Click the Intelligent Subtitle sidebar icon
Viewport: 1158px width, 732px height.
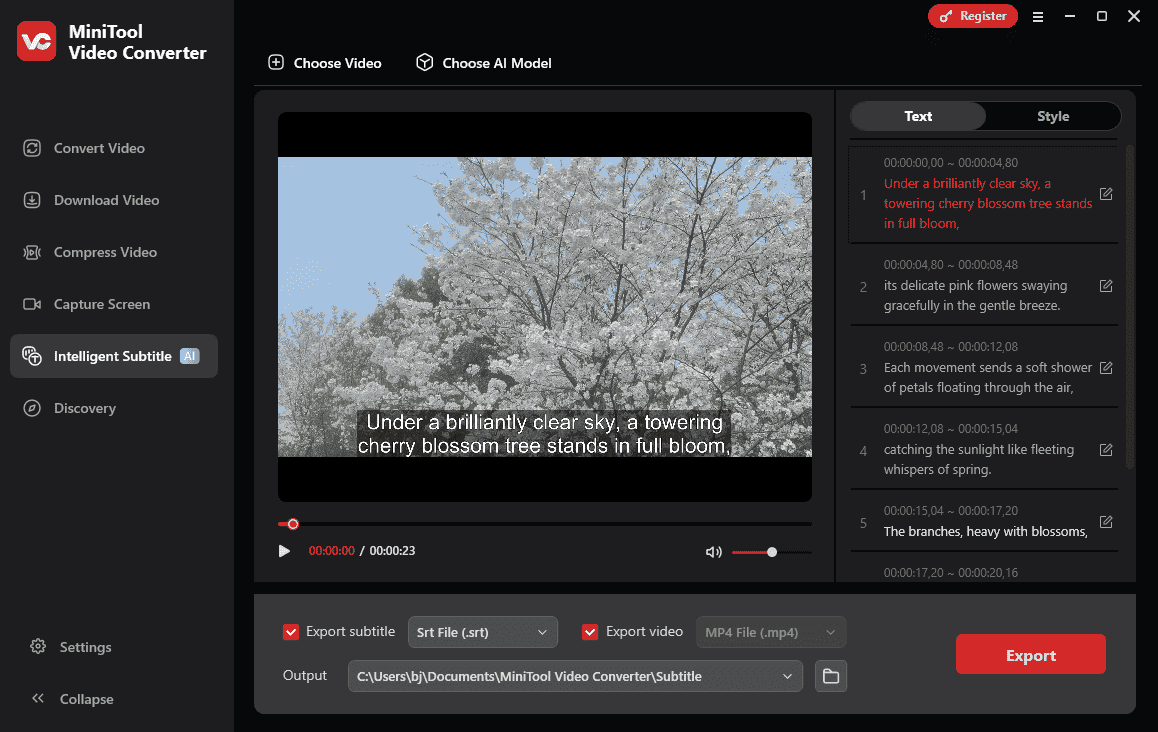tap(32, 356)
